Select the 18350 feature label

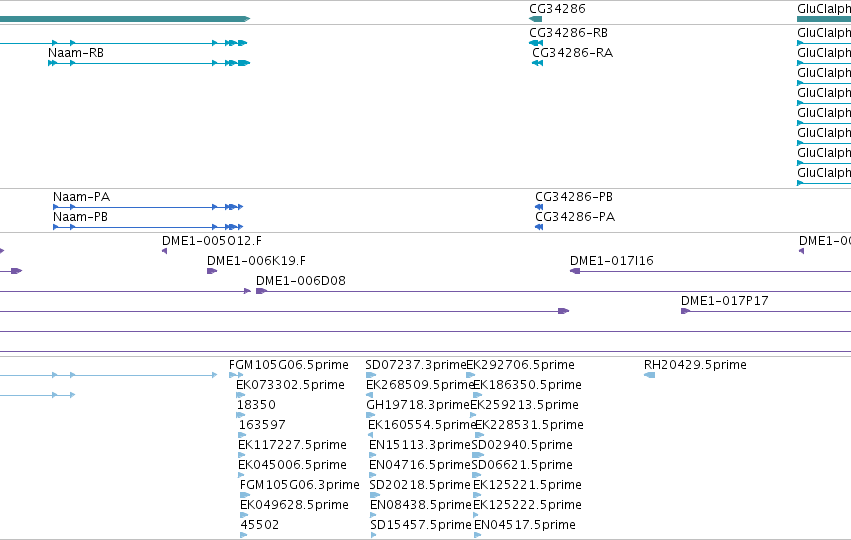click(x=256, y=405)
